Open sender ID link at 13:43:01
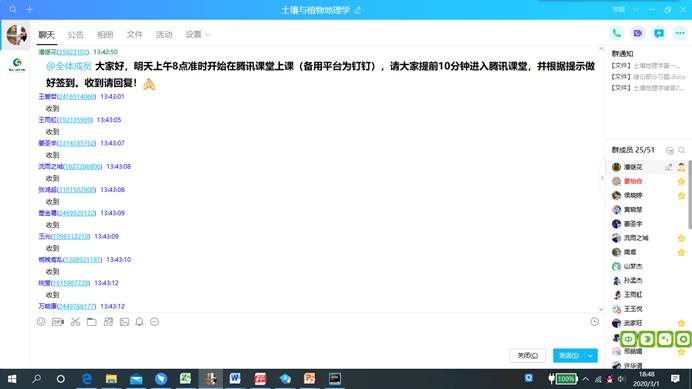 tap(76, 96)
